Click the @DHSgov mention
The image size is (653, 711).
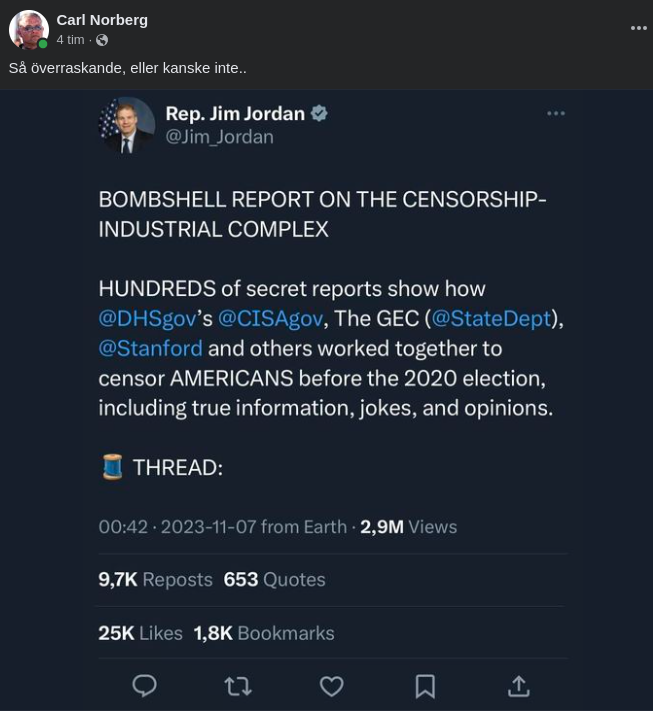(x=147, y=319)
